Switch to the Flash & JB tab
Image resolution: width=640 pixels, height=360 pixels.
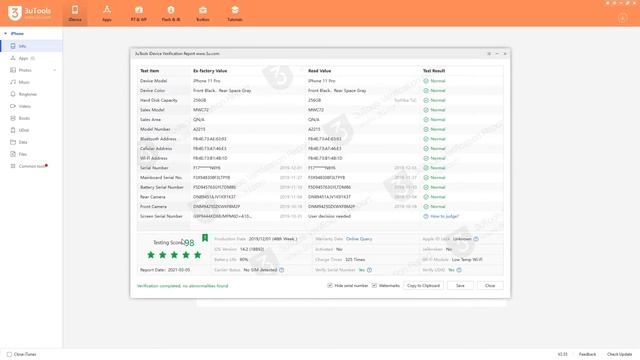tap(171, 13)
